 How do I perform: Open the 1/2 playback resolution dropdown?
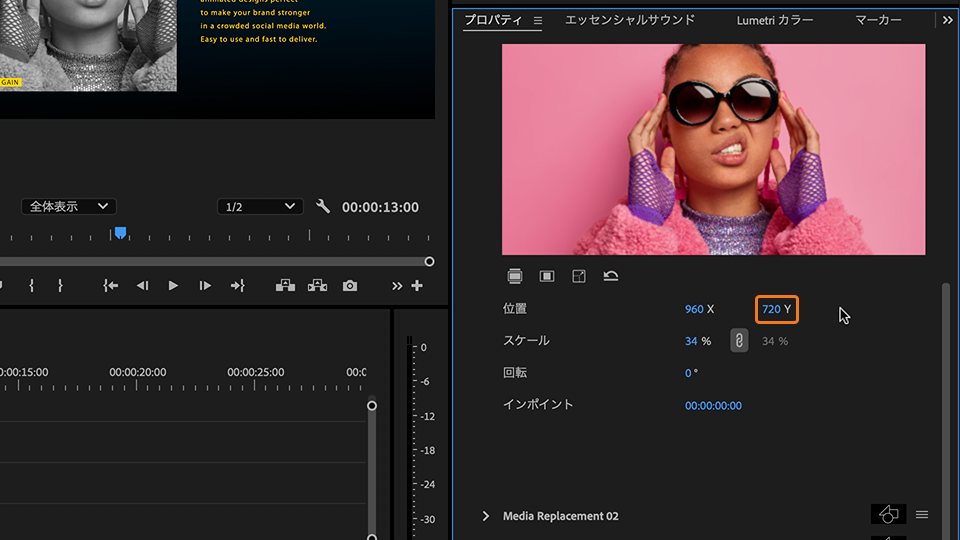pos(260,207)
